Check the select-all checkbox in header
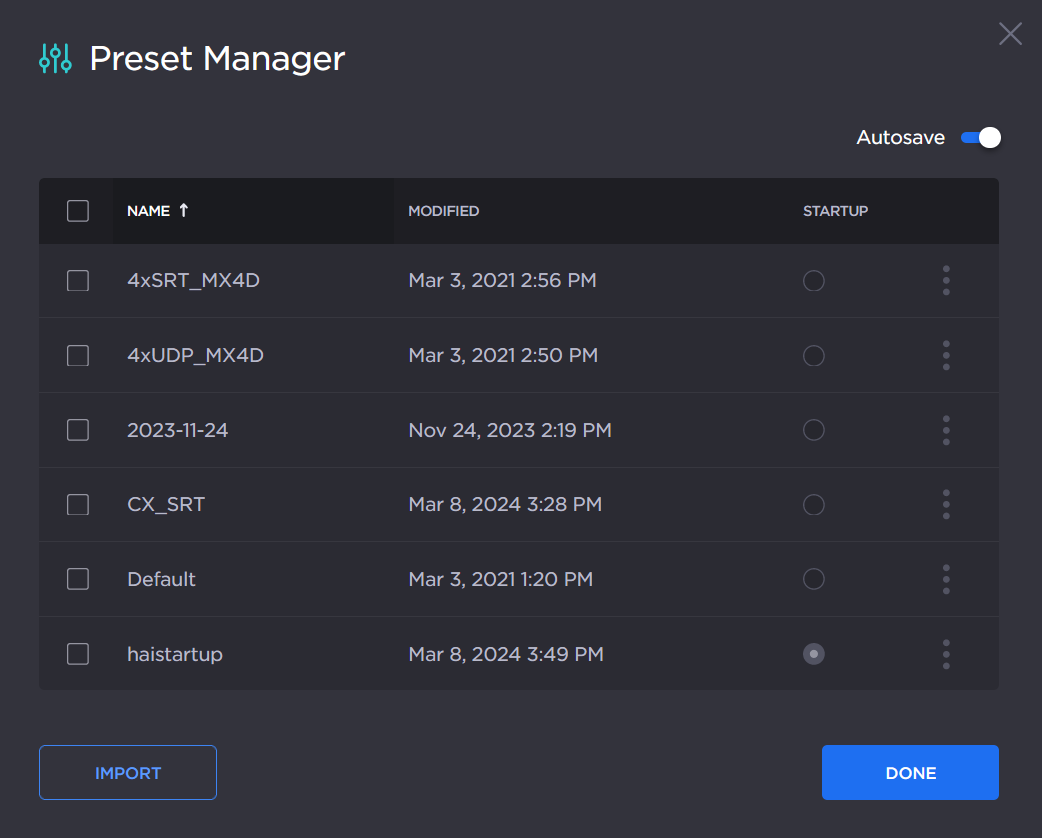The width and height of the screenshot is (1042, 838). 78,211
